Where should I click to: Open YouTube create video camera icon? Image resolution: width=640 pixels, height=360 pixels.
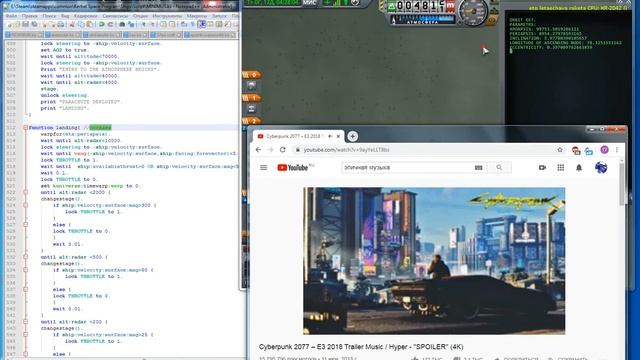542,167
